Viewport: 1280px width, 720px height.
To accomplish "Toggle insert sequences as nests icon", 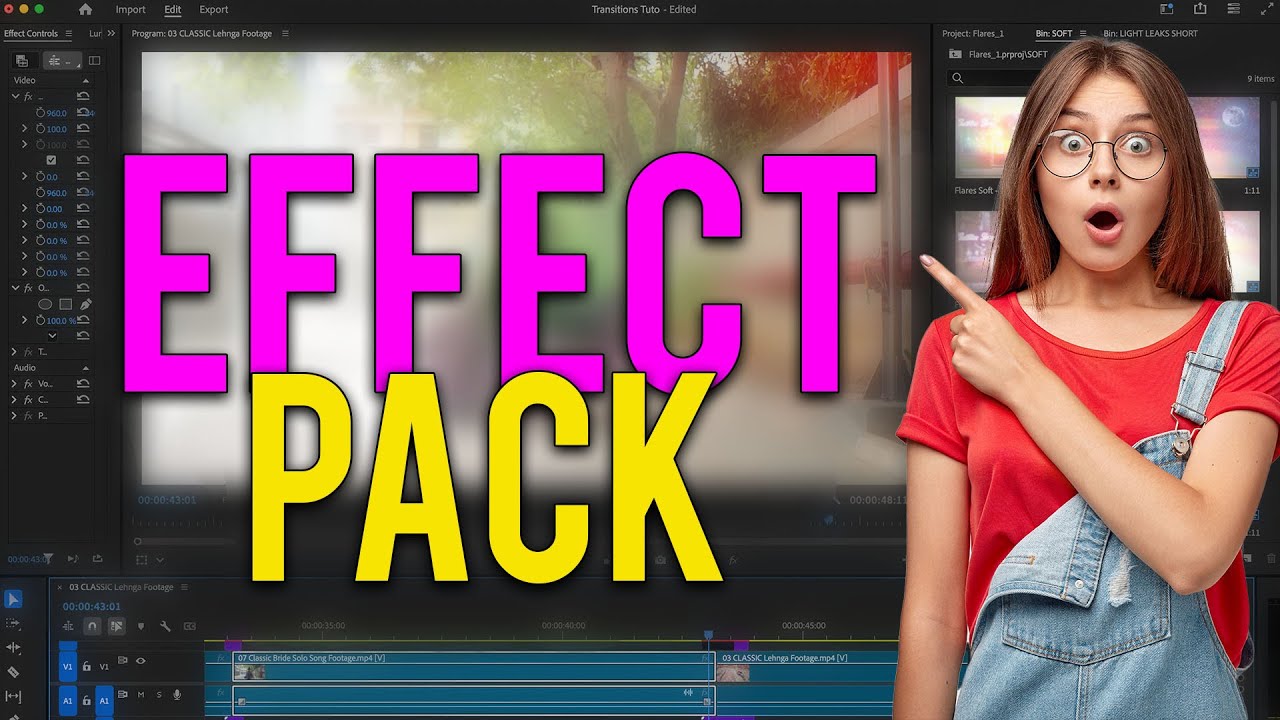I will (68, 626).
